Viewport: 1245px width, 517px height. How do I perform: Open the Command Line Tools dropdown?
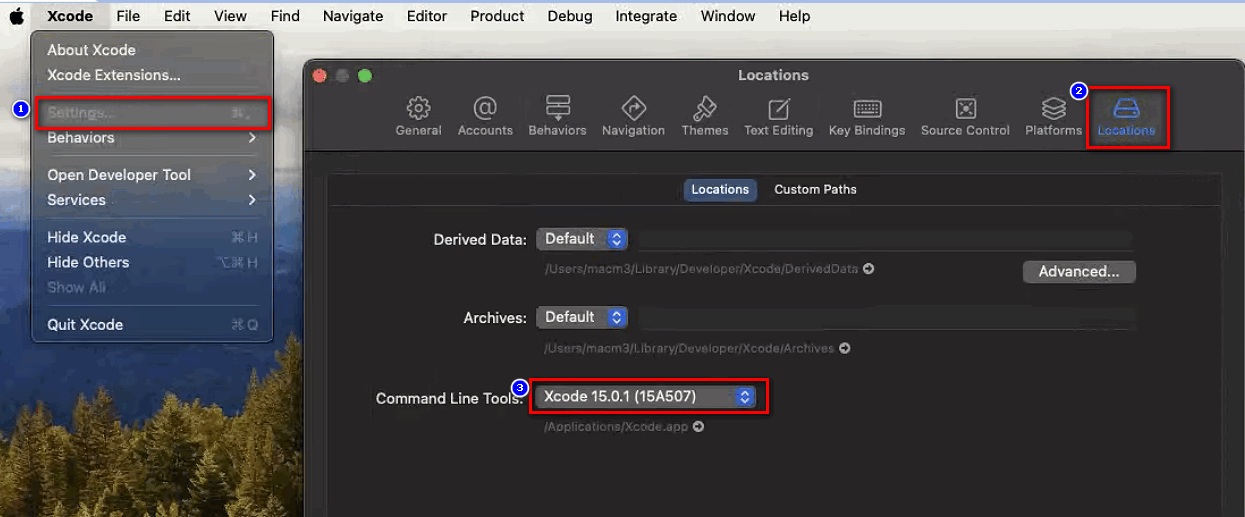(645, 397)
